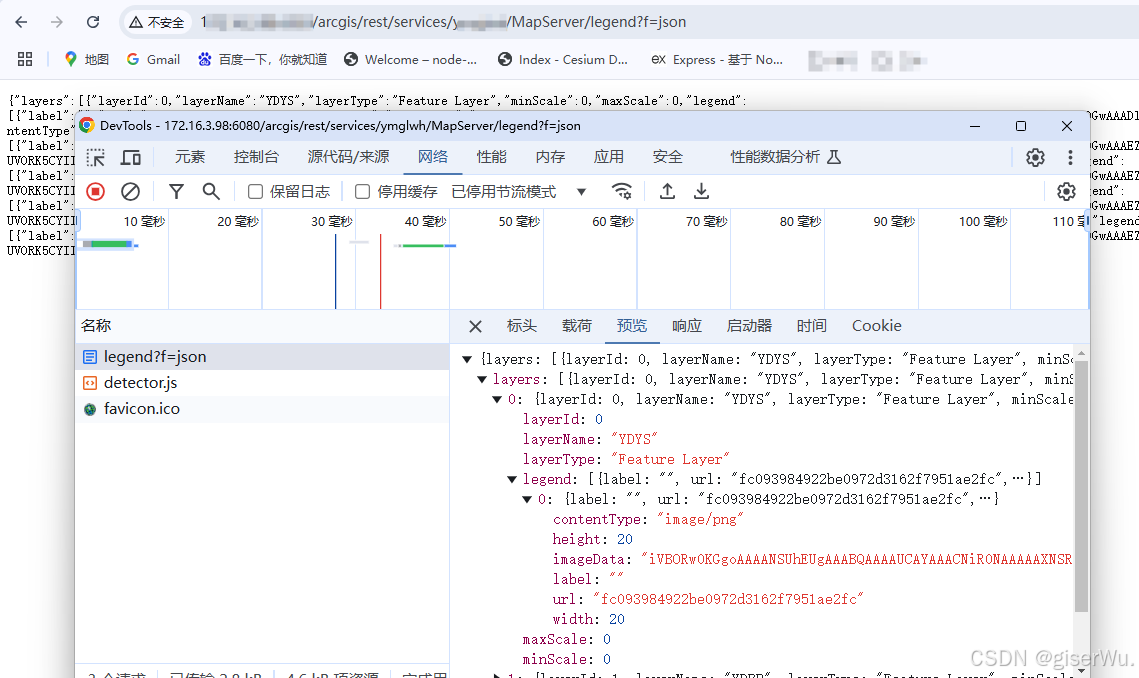Open the 地图 bookmark
Image resolution: width=1139 pixels, height=678 pixels.
click(86, 60)
